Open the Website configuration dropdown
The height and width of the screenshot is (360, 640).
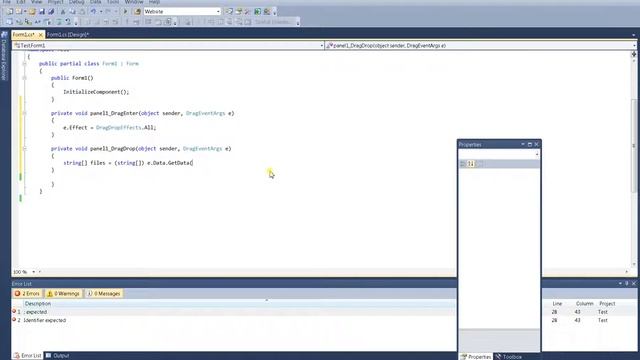point(218,11)
